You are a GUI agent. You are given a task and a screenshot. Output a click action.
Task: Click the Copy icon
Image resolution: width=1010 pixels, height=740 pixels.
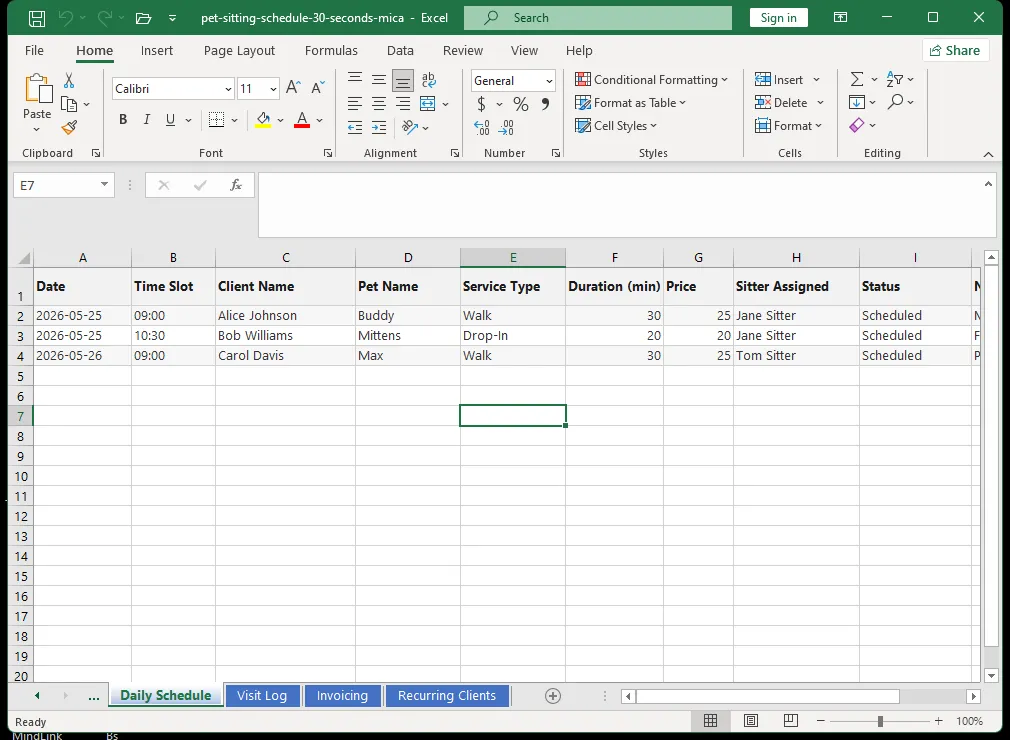coord(69,104)
